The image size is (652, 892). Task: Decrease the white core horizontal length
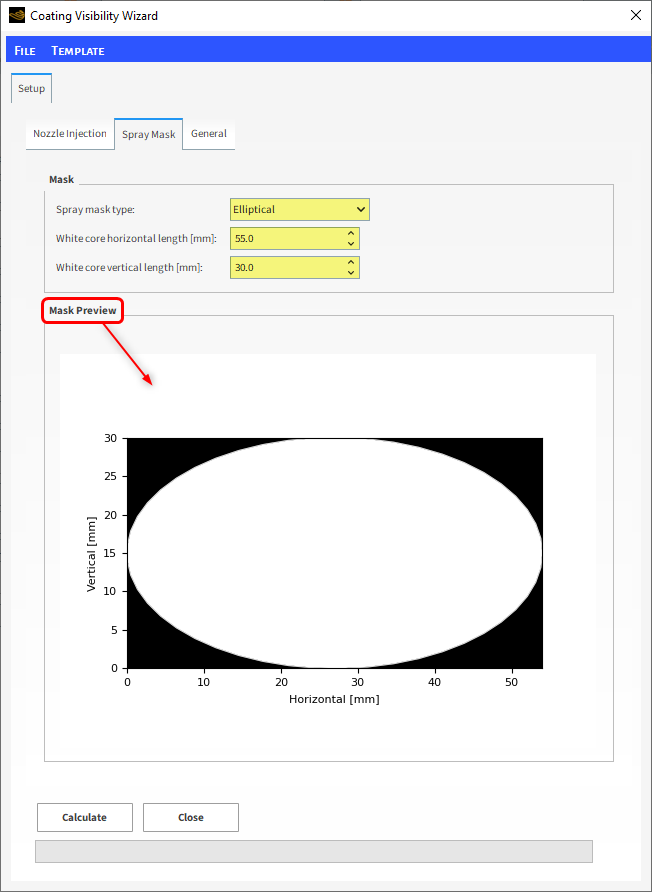(x=351, y=244)
